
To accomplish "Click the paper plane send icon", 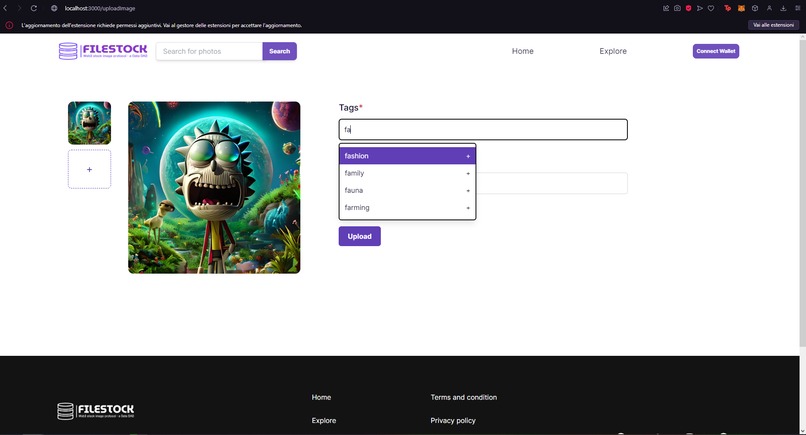I will [700, 8].
